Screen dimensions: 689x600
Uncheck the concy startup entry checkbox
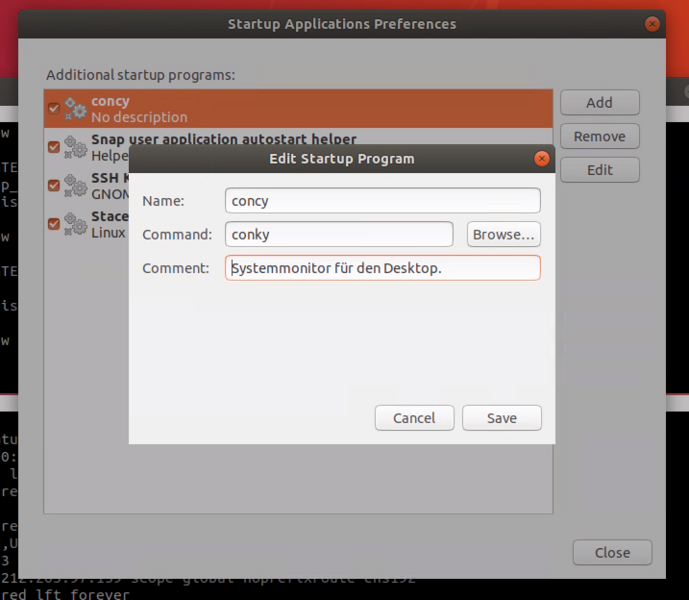(x=54, y=109)
